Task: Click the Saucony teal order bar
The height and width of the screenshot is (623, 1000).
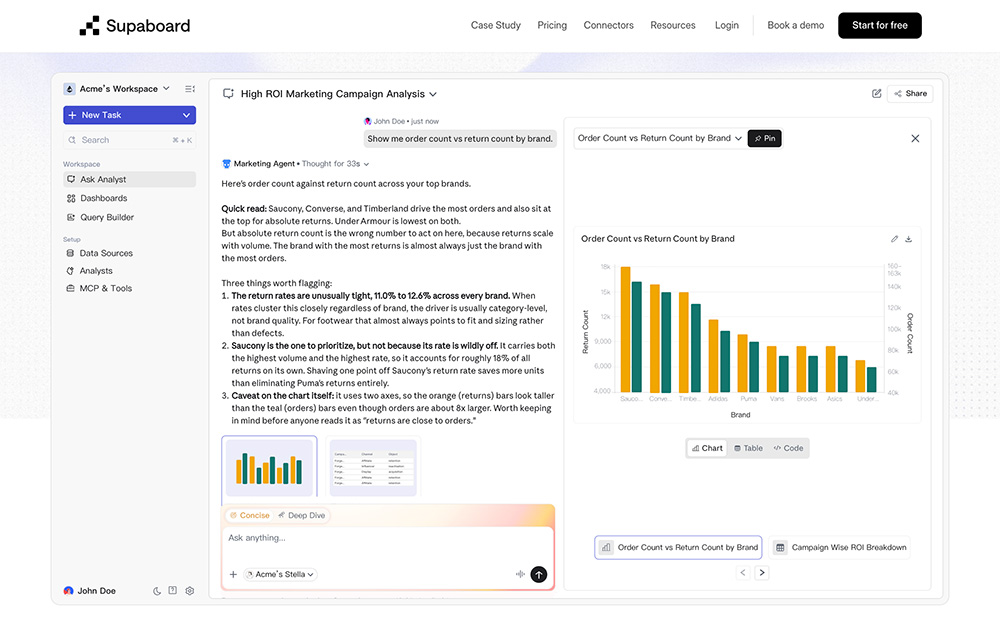Action: point(636,337)
